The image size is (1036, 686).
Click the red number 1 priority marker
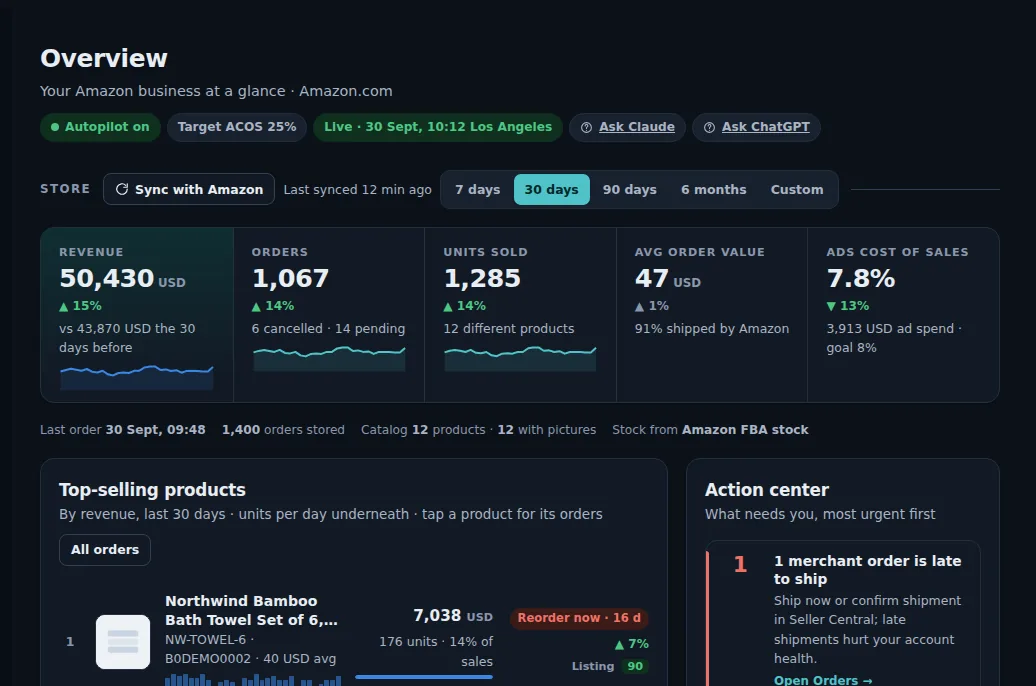(x=740, y=564)
